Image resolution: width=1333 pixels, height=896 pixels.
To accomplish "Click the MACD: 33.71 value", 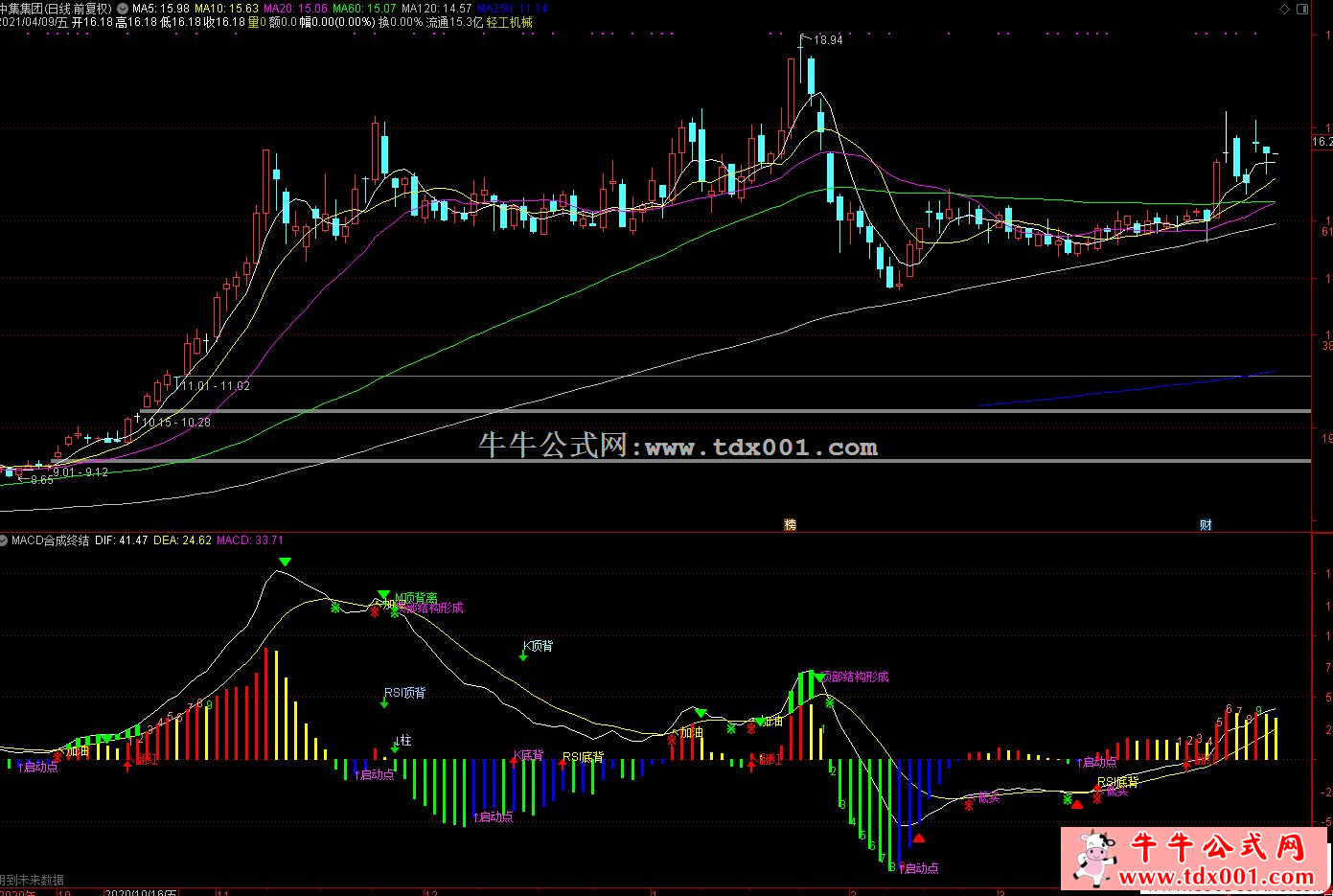I will [x=250, y=540].
